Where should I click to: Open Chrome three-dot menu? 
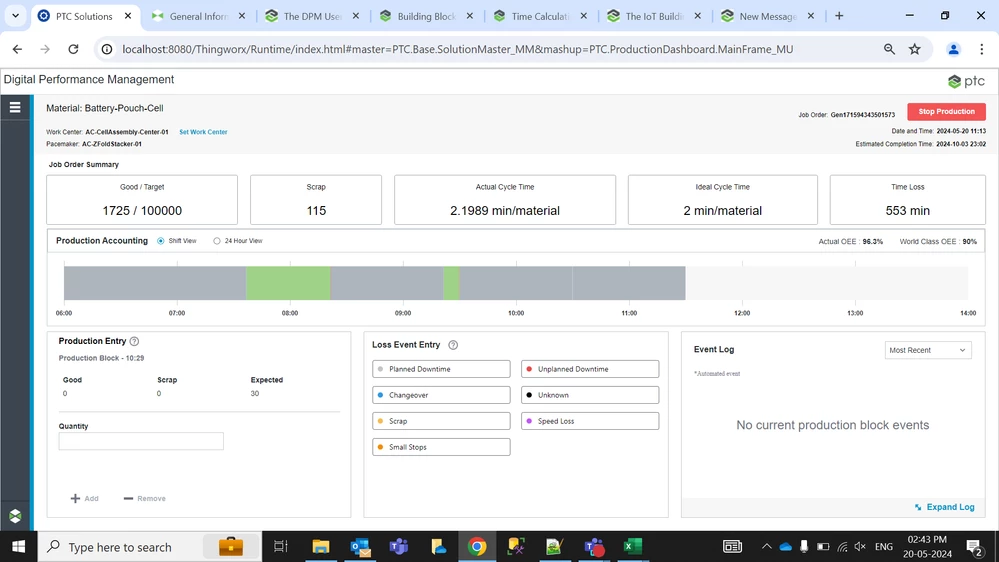982,49
